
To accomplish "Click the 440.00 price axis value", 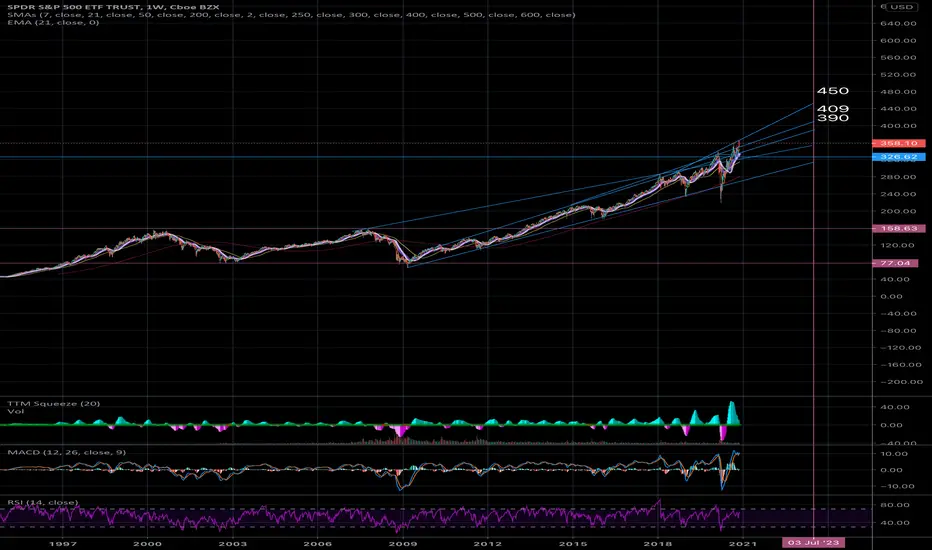I will (x=898, y=108).
